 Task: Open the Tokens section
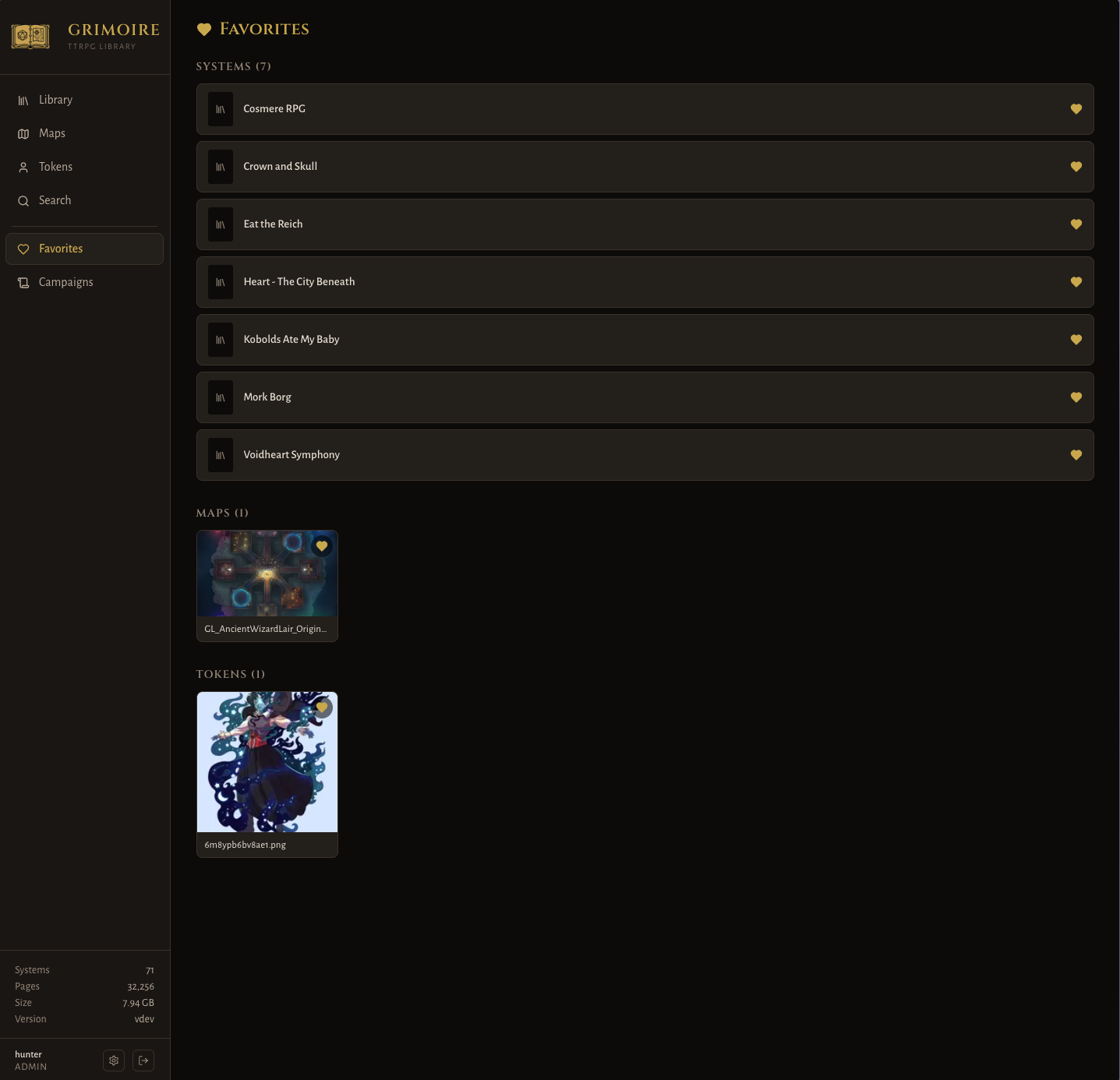pos(84,168)
